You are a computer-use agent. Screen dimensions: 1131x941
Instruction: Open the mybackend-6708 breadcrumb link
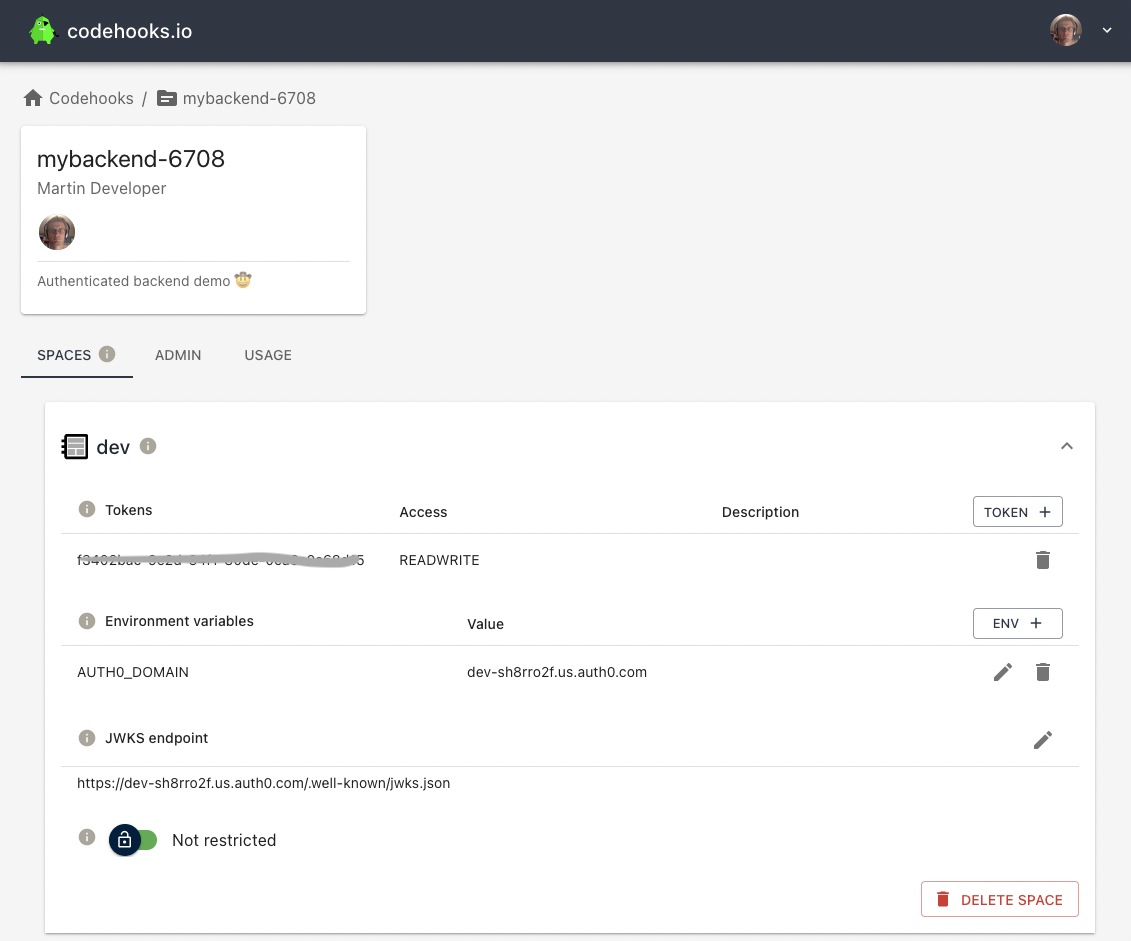249,98
